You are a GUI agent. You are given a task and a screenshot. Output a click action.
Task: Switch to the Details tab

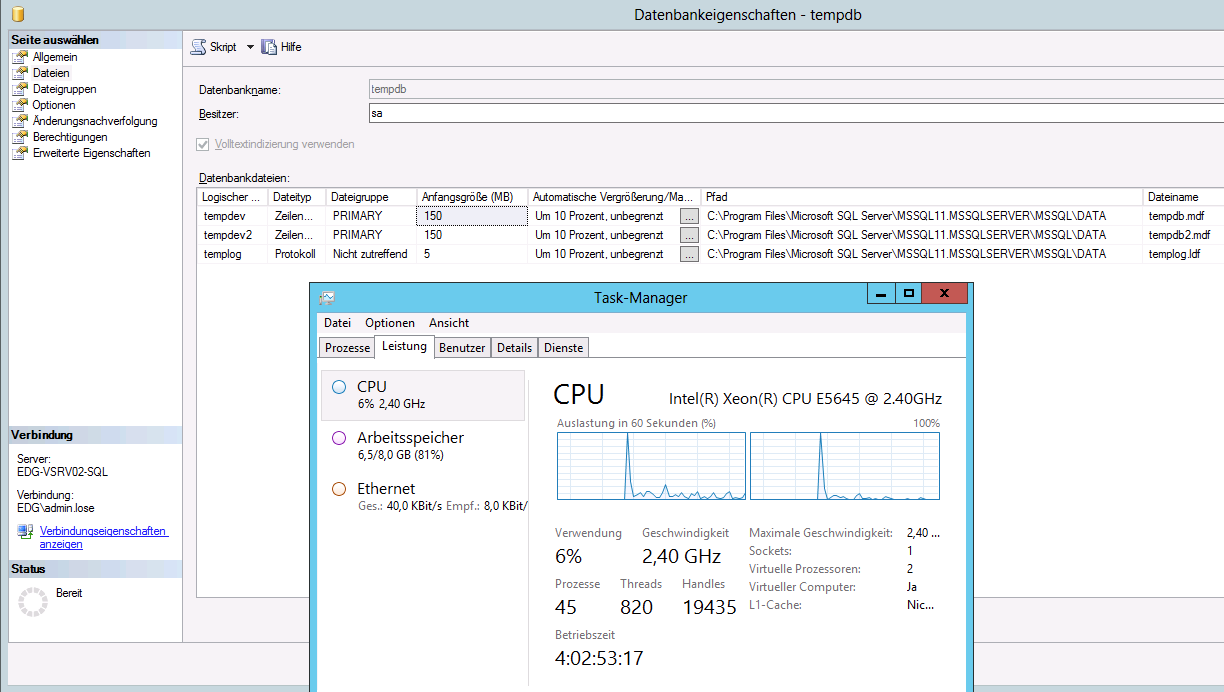click(514, 348)
